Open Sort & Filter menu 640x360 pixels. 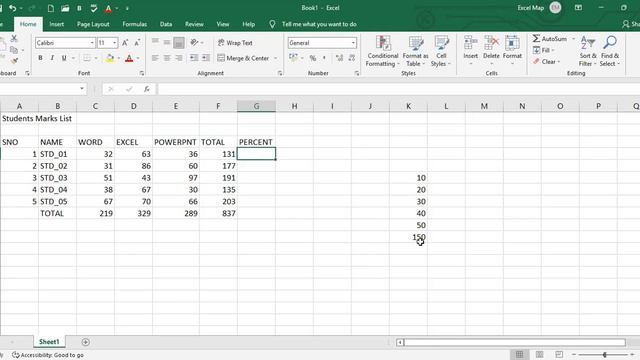coord(588,51)
